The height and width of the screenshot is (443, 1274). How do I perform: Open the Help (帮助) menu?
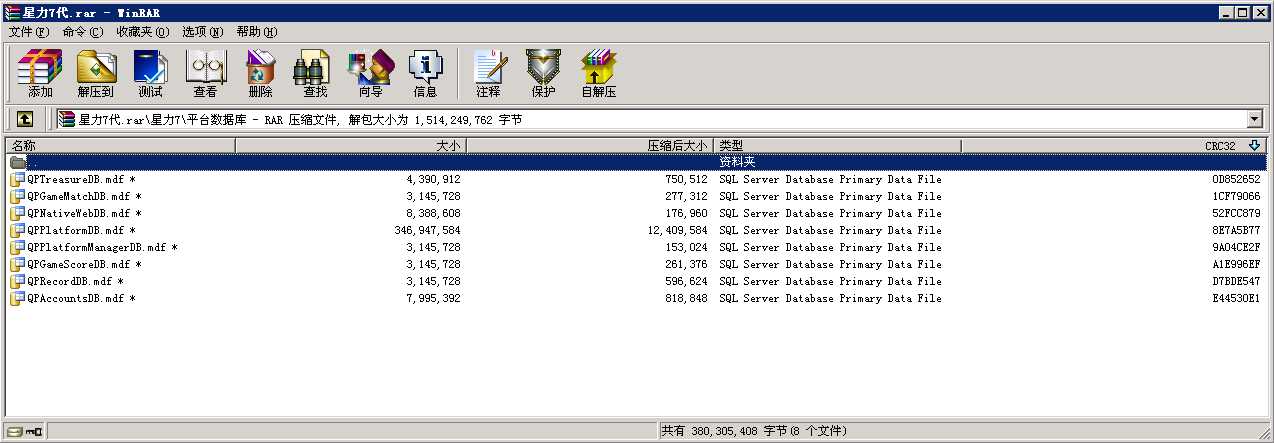tap(257, 32)
